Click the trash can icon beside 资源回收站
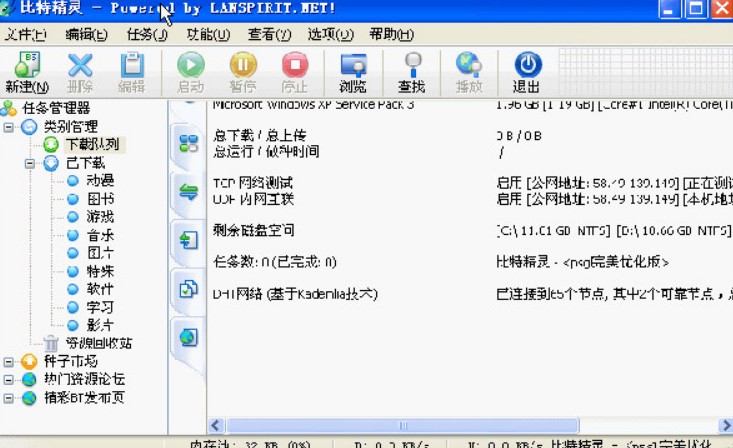Screen dimensions: 733x448 (x=51, y=343)
